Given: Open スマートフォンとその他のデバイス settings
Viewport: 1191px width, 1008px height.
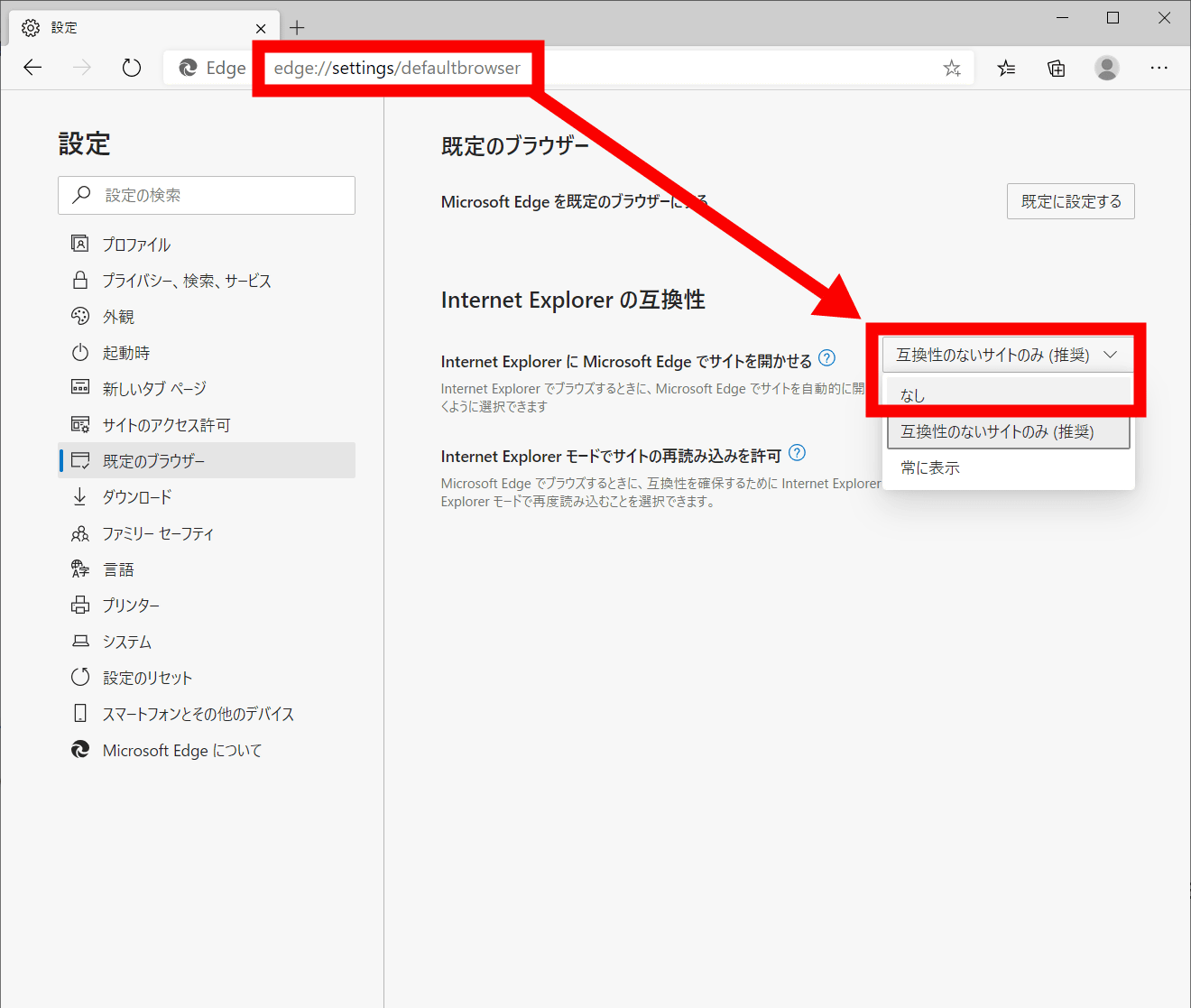Looking at the screenshot, I should (x=207, y=714).
